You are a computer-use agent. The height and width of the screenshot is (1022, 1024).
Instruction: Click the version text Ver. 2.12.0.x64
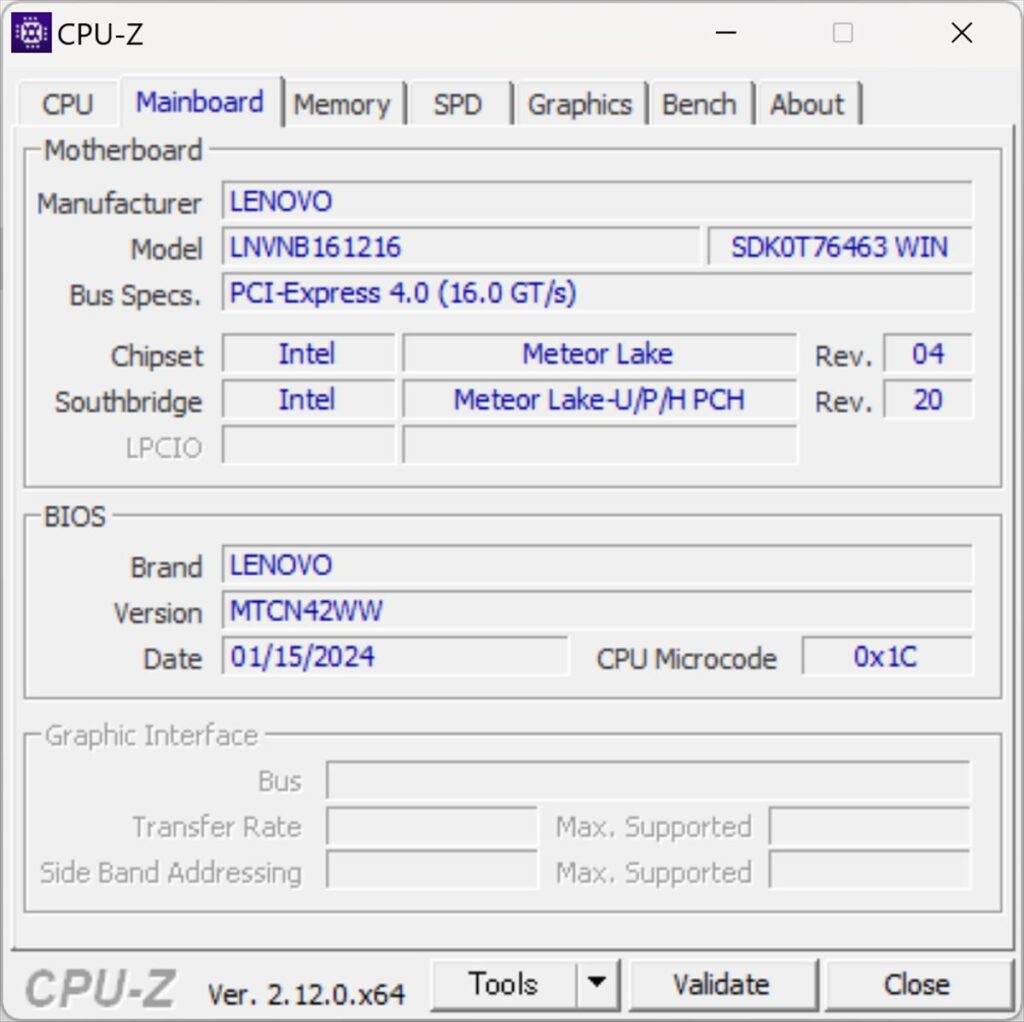pos(306,995)
